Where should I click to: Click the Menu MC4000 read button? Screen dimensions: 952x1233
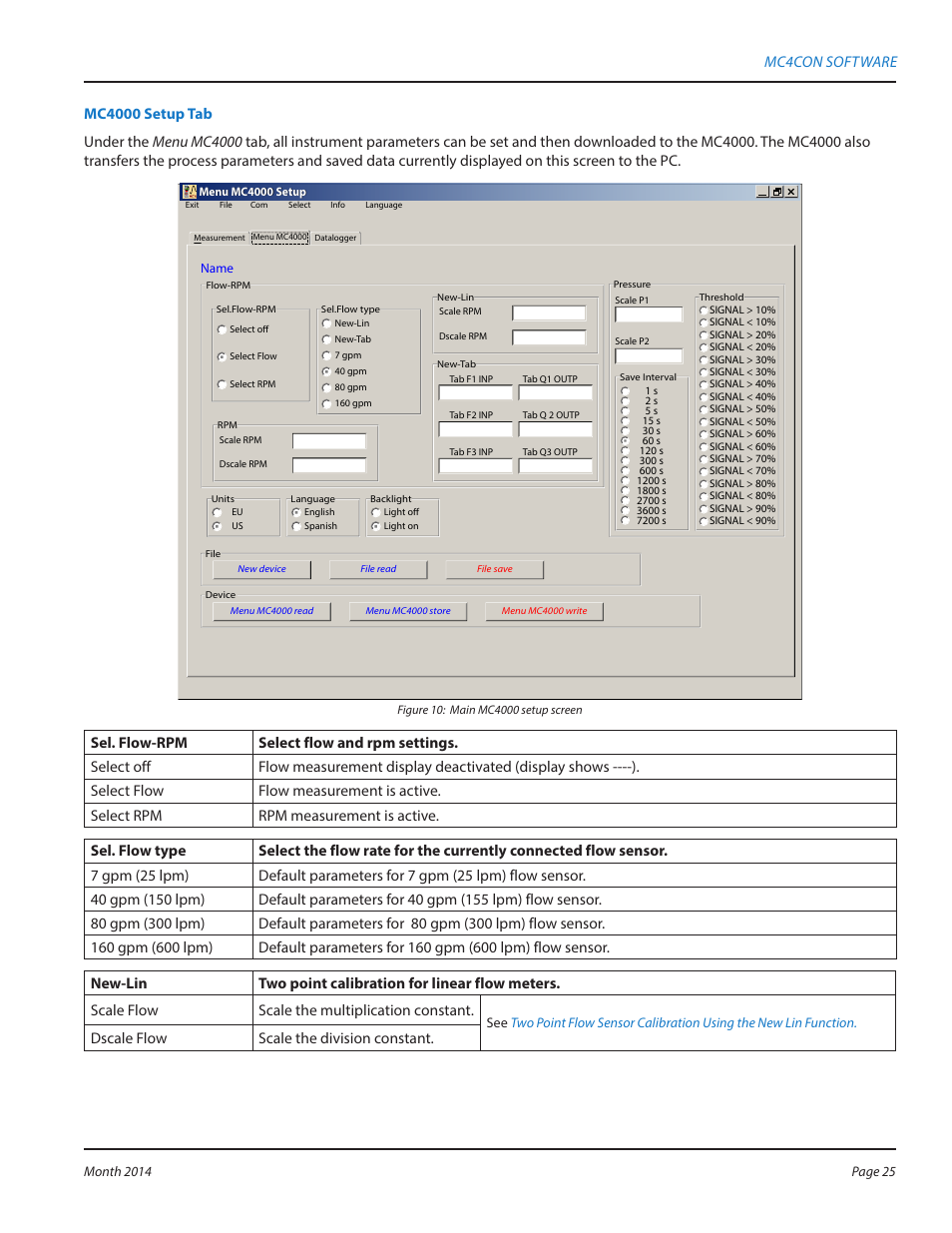tap(271, 611)
